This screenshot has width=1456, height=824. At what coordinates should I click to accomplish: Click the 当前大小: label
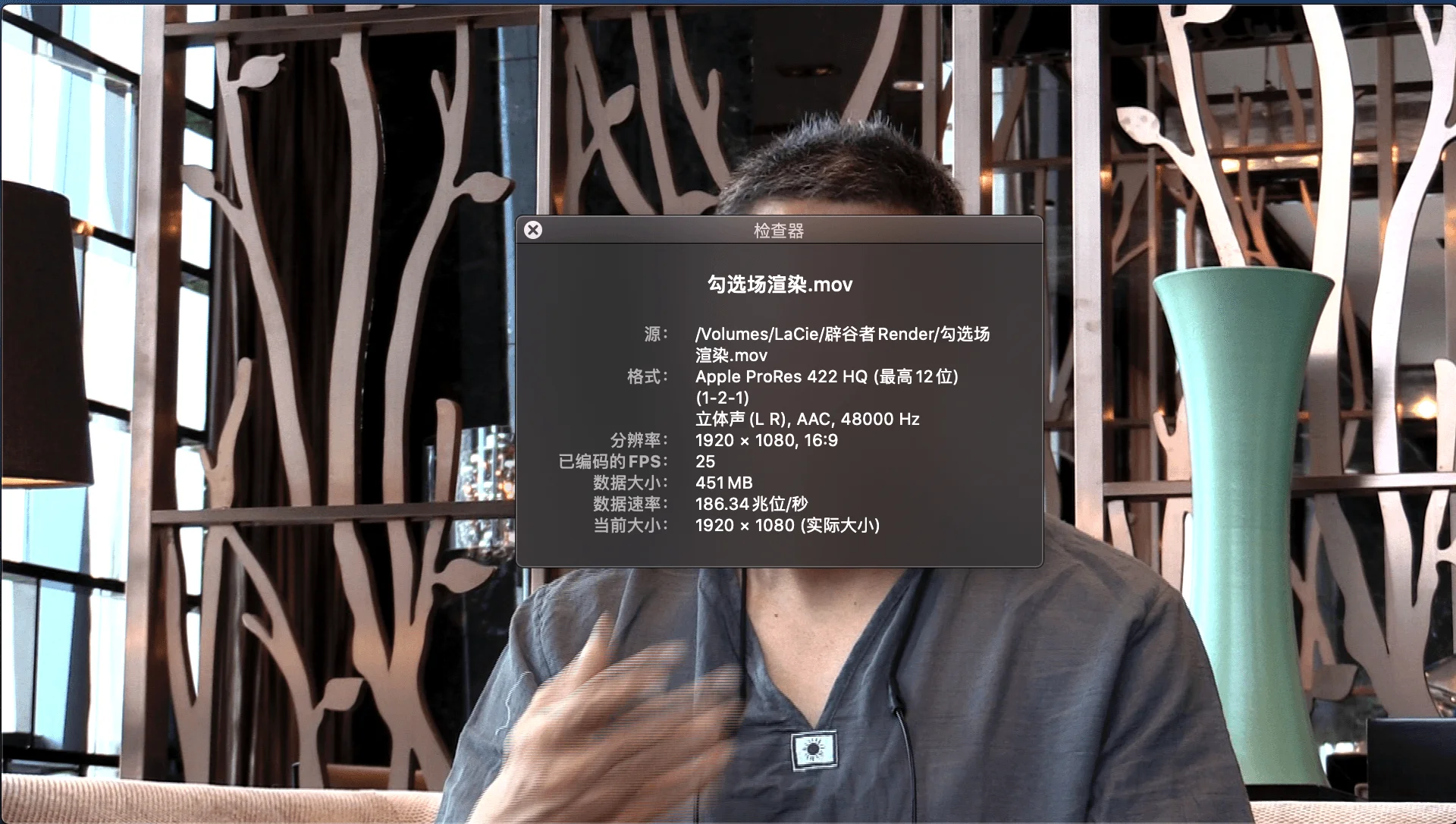click(x=631, y=525)
